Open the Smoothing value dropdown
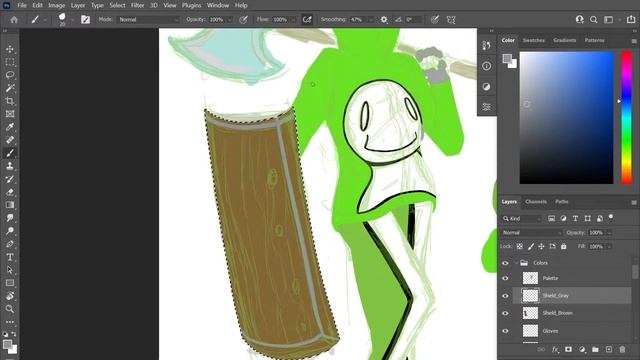 click(371, 20)
